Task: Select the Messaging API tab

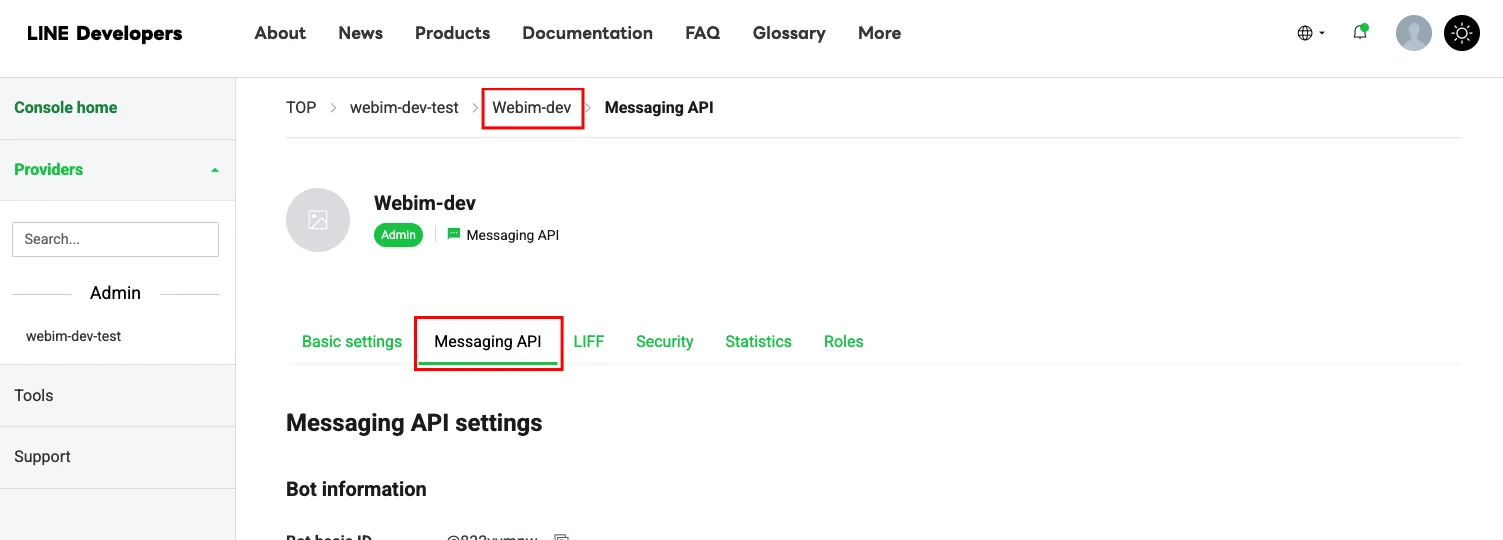Action: tap(488, 341)
